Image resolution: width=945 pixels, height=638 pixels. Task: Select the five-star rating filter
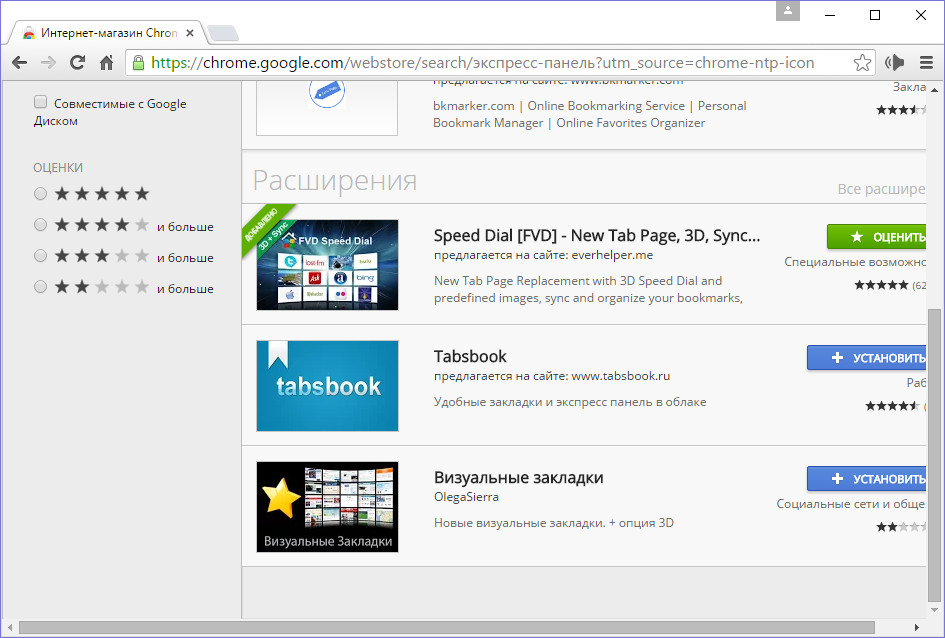40,193
